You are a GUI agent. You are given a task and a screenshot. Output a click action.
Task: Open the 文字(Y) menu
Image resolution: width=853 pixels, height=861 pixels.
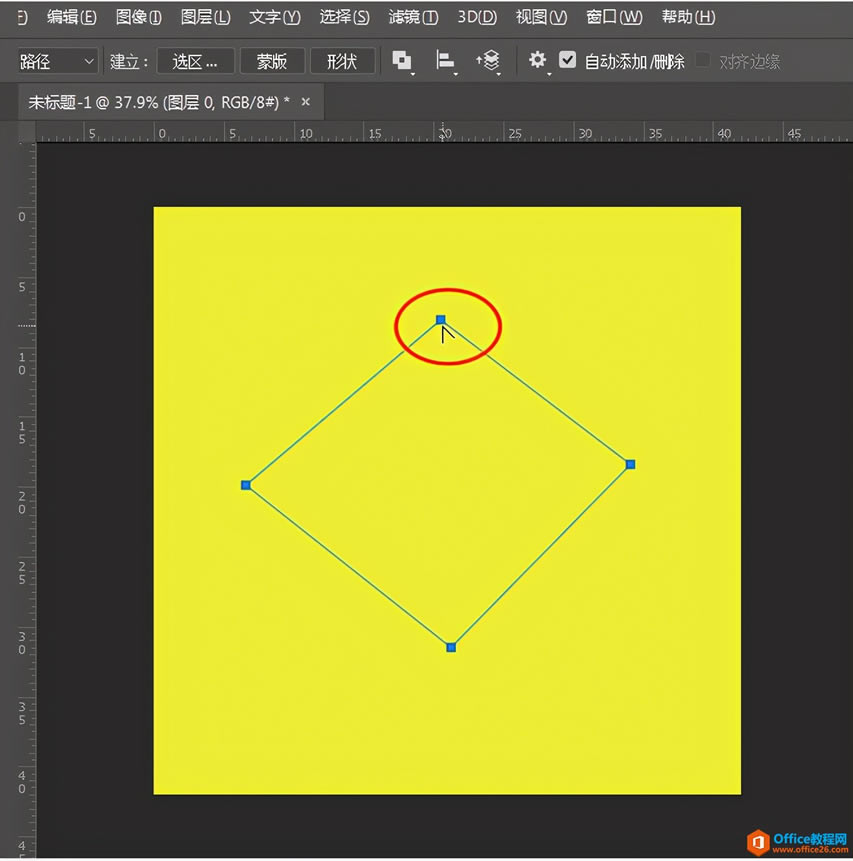[275, 18]
